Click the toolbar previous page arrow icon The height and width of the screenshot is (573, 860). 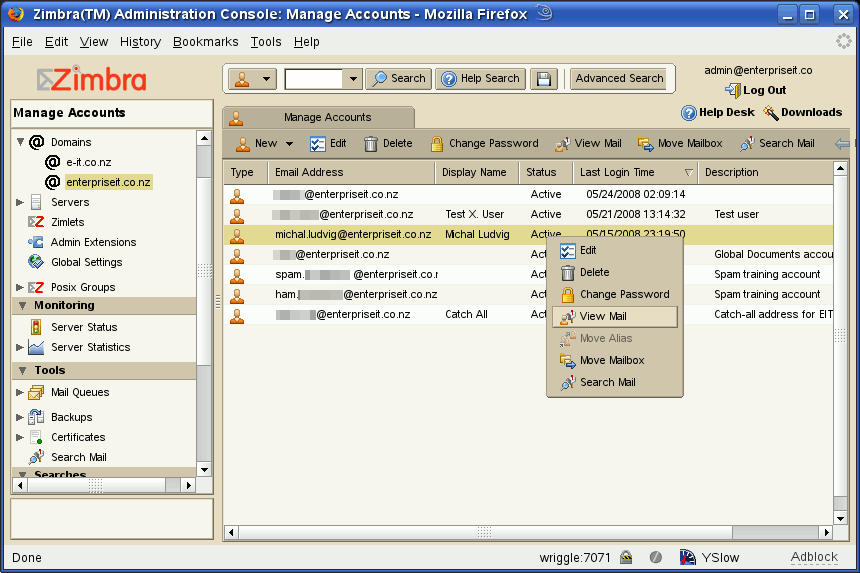coord(842,144)
